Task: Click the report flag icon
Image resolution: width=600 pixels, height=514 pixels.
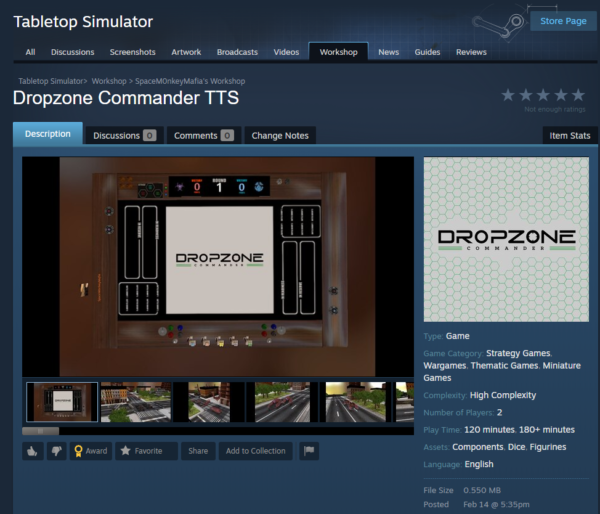Action: (309, 451)
